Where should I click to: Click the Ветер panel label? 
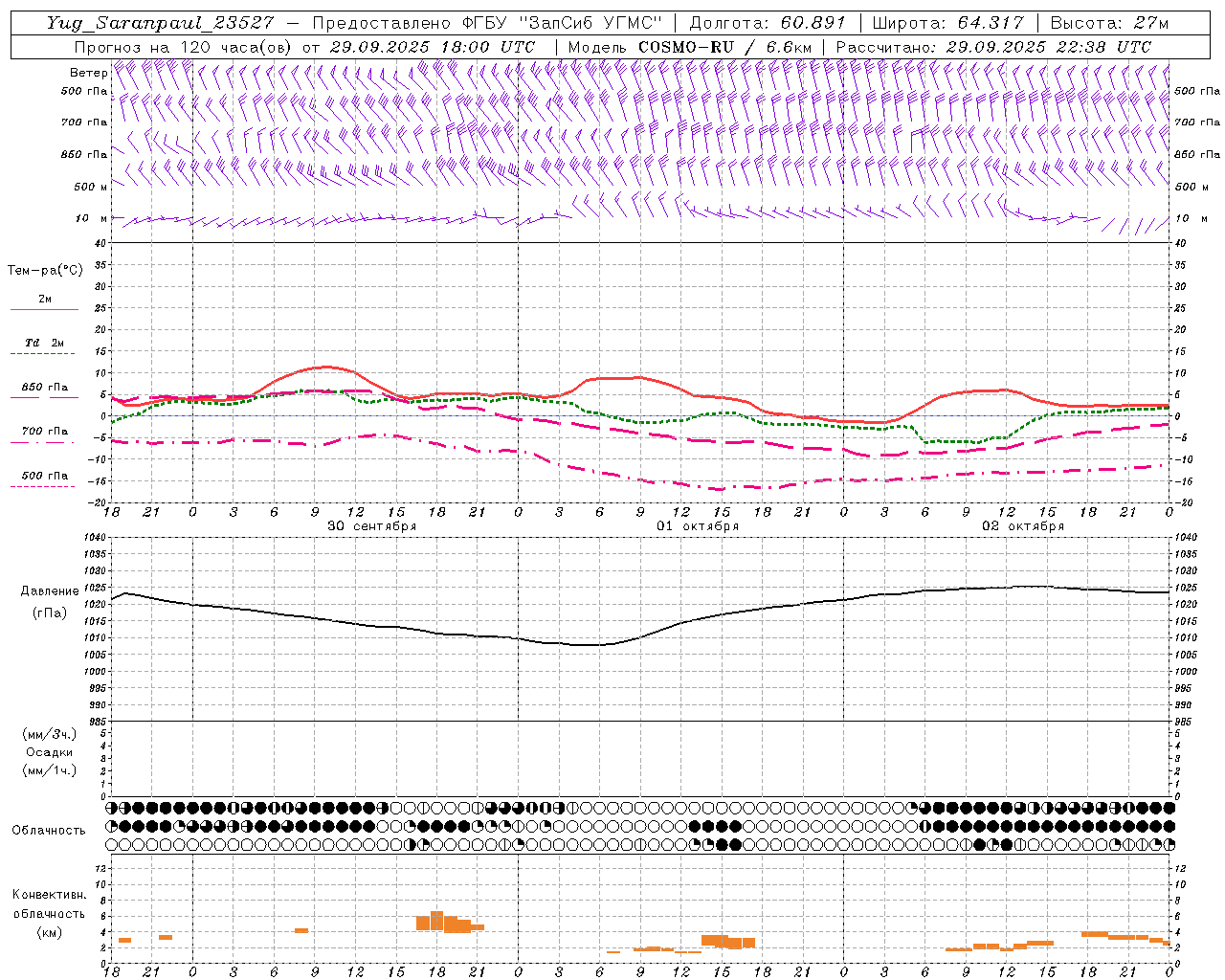tap(89, 73)
